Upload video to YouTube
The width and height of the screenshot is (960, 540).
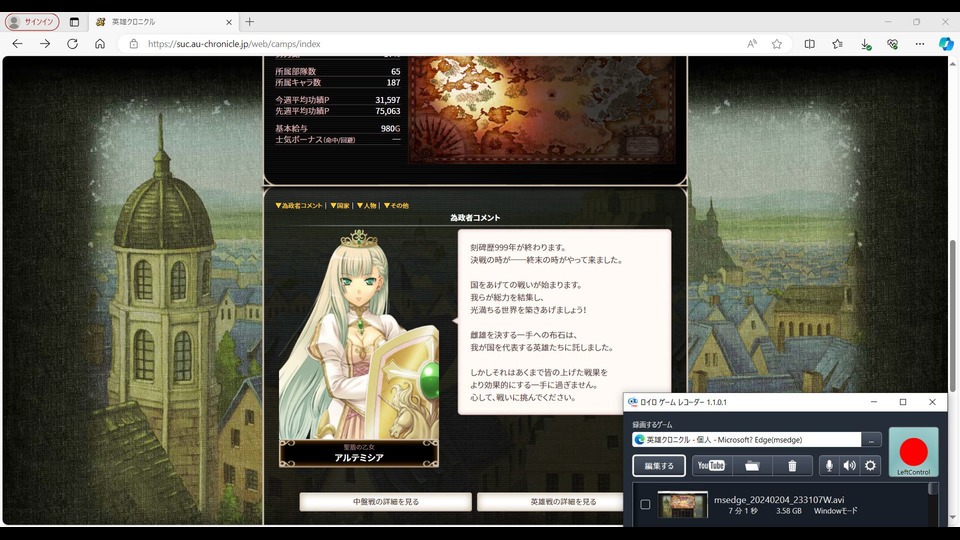[711, 466]
